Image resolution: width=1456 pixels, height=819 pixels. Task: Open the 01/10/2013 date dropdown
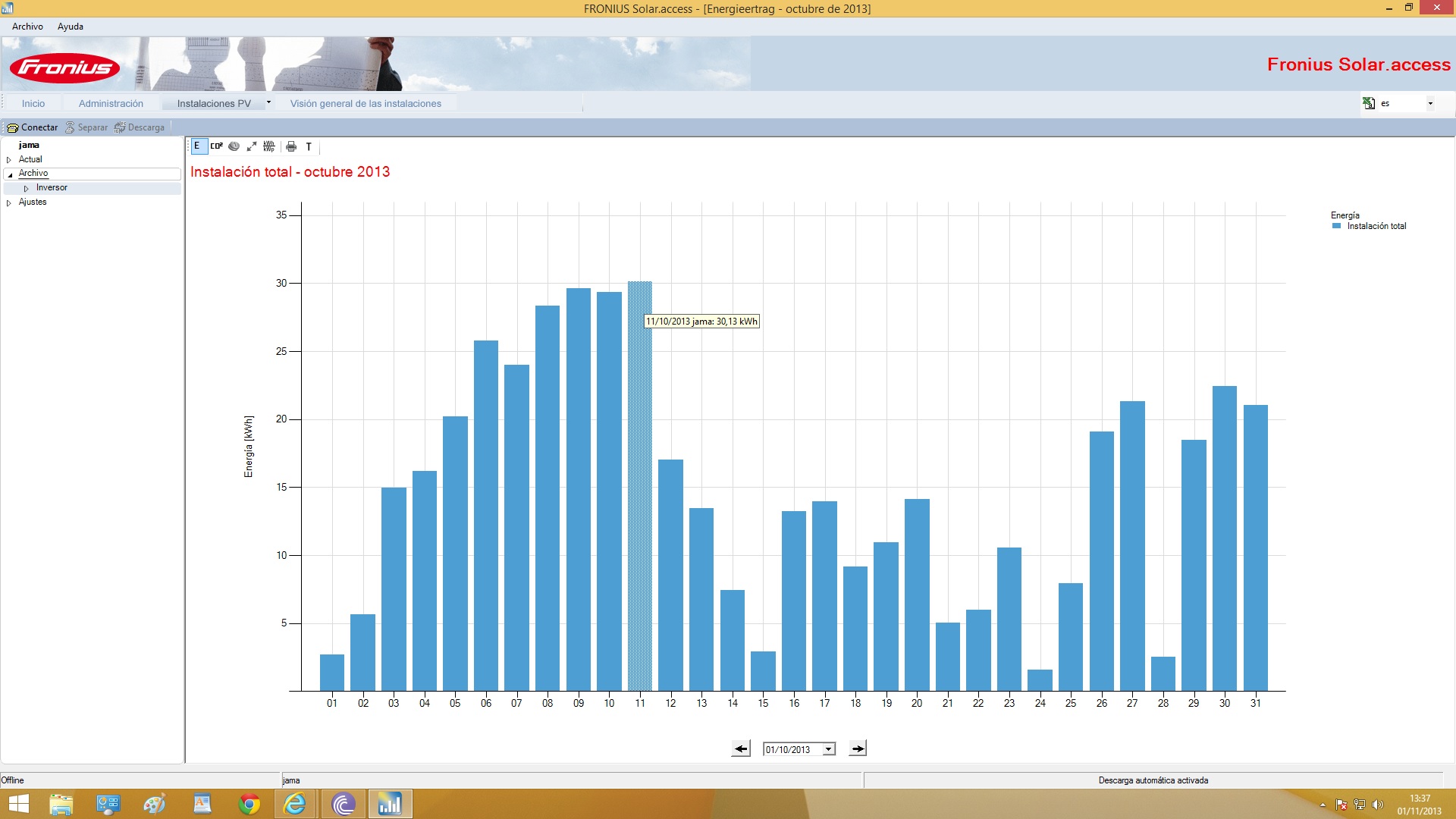click(829, 749)
